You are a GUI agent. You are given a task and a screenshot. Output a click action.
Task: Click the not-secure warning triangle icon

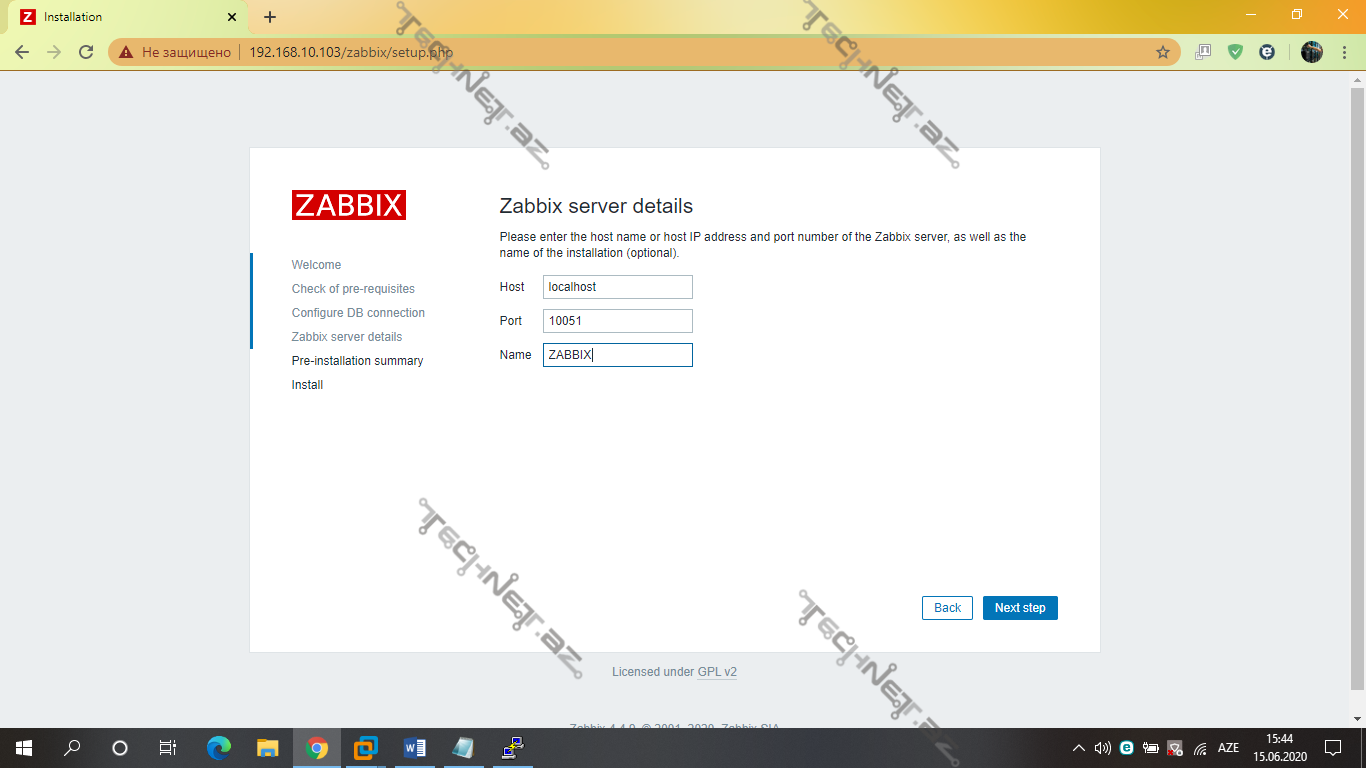126,52
